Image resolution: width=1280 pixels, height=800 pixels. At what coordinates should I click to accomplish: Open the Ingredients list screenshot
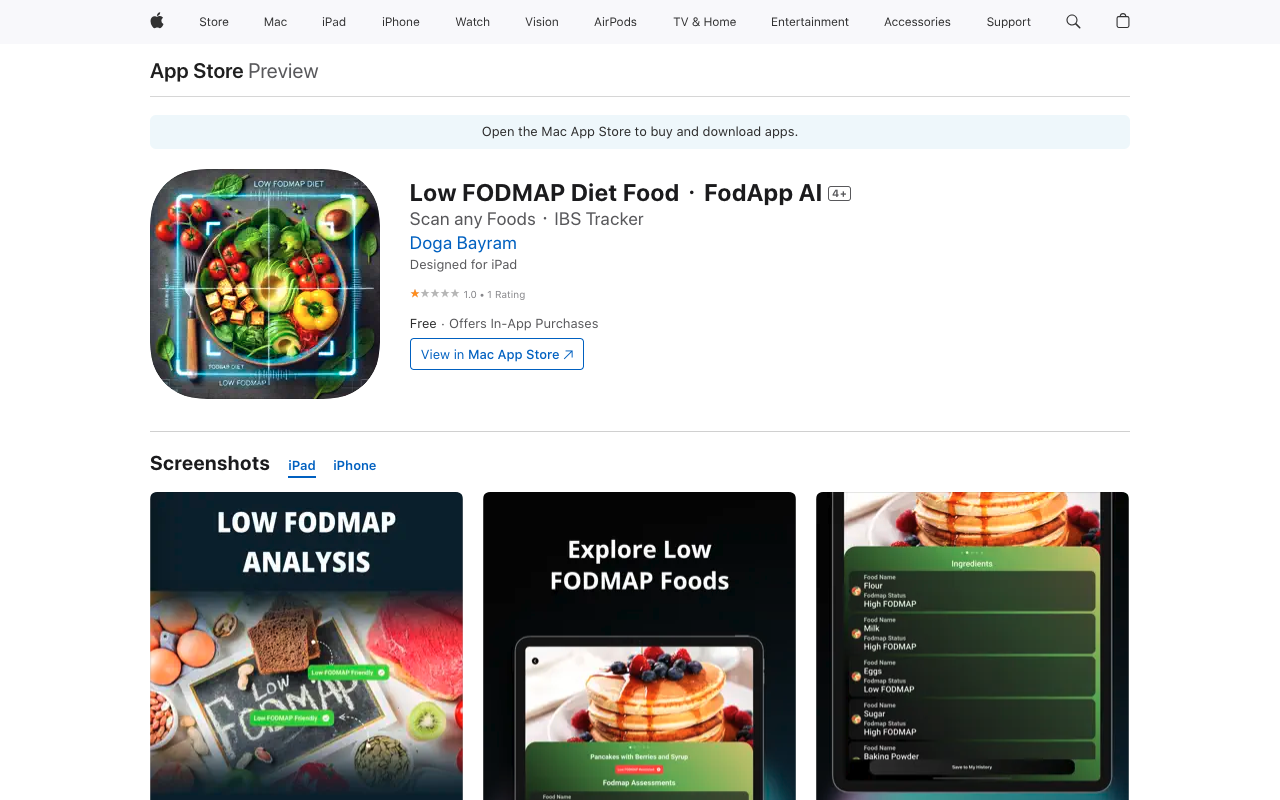pos(972,646)
